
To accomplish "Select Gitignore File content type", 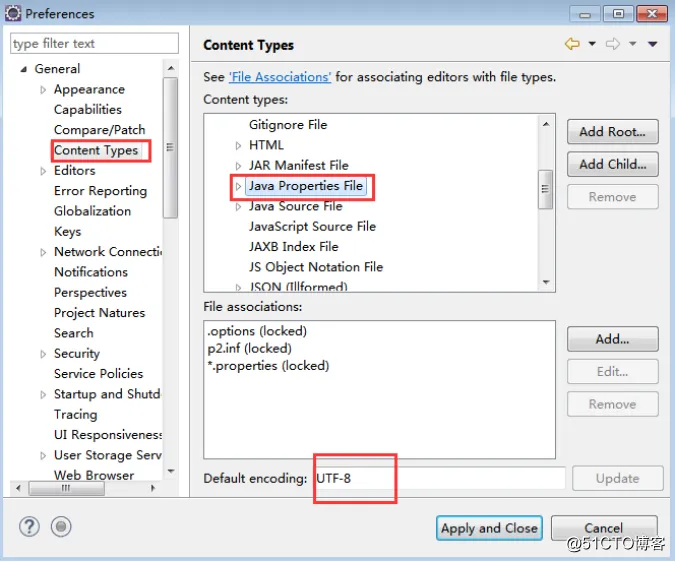I will (288, 125).
